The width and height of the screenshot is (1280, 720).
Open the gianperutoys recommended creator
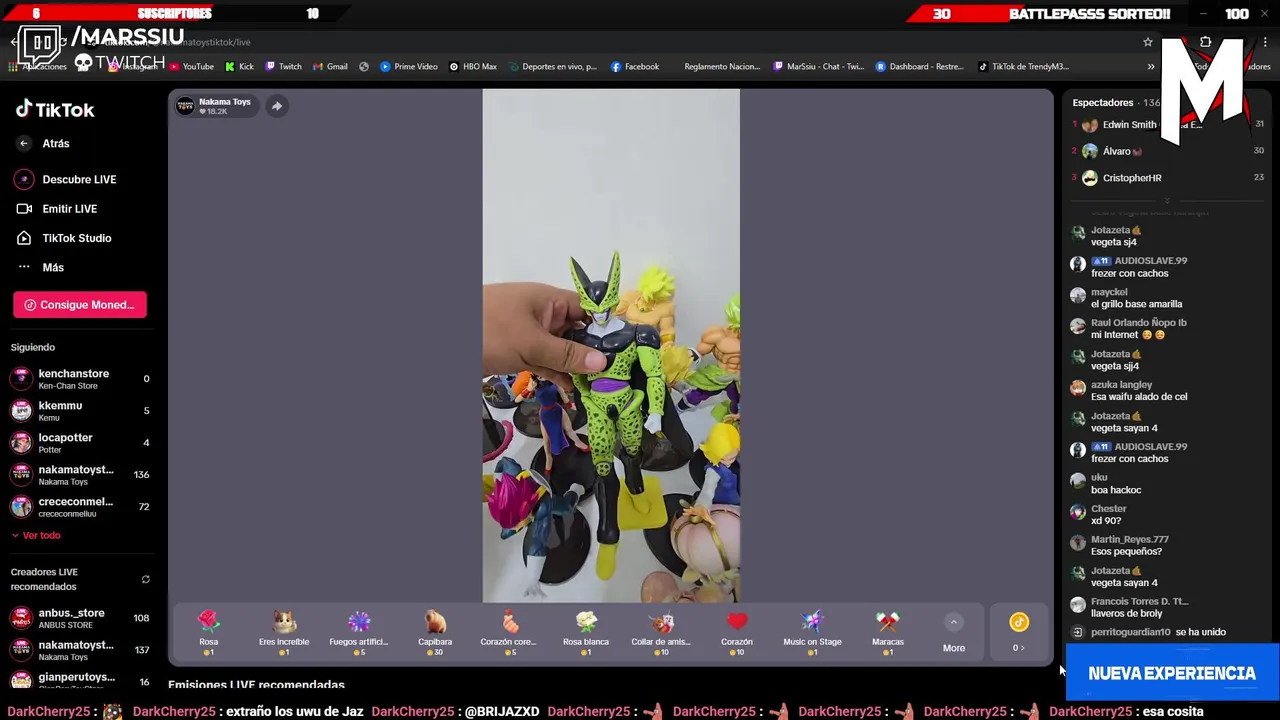click(80, 681)
